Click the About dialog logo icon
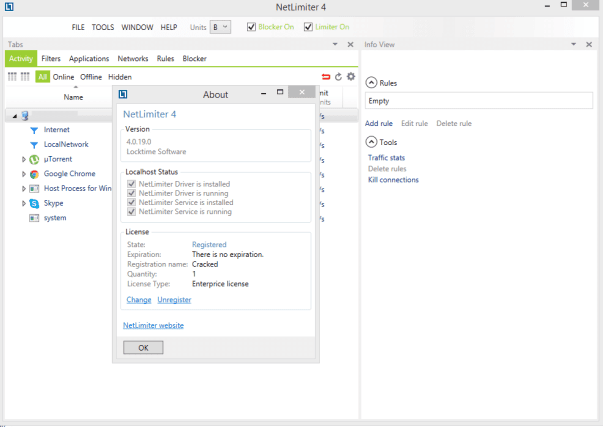Screen dimensions: 603x427 coord(123,94)
